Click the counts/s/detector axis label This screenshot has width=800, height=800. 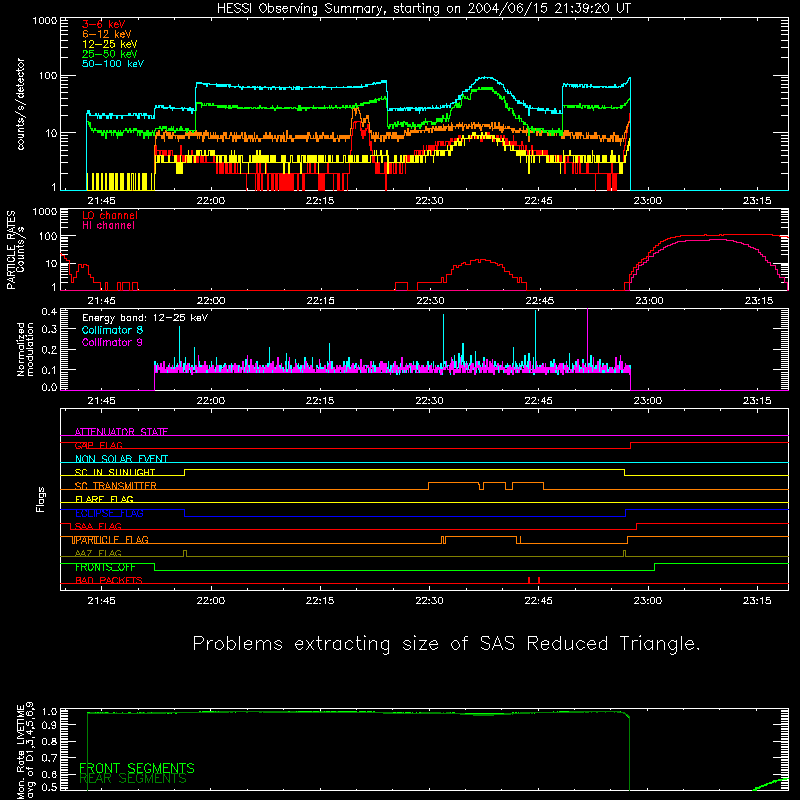[20, 104]
